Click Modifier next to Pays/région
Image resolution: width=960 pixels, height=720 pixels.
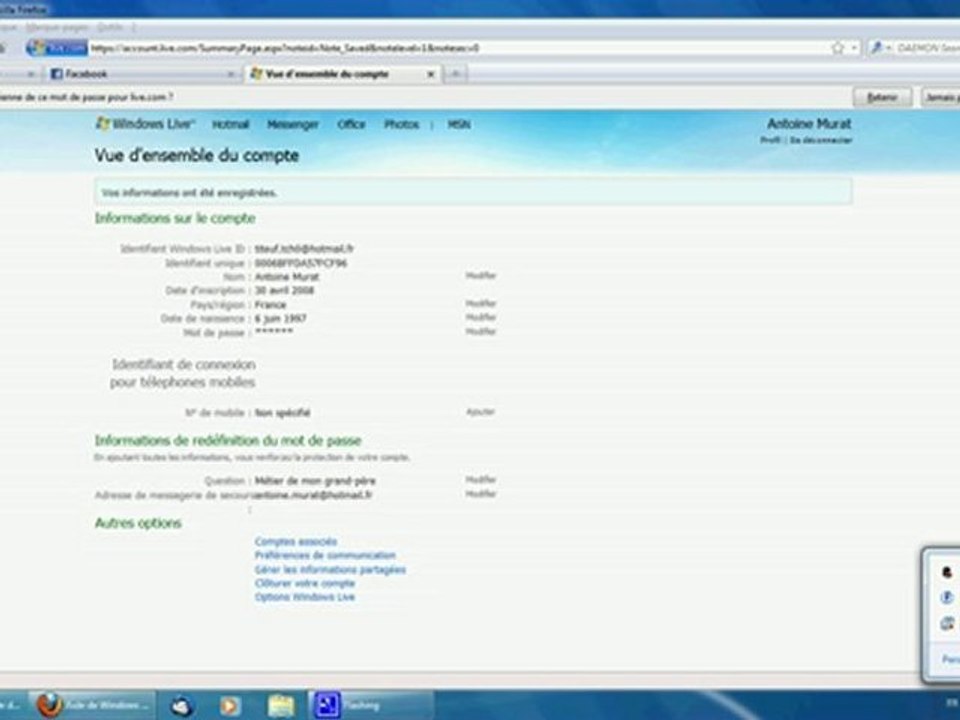point(481,303)
